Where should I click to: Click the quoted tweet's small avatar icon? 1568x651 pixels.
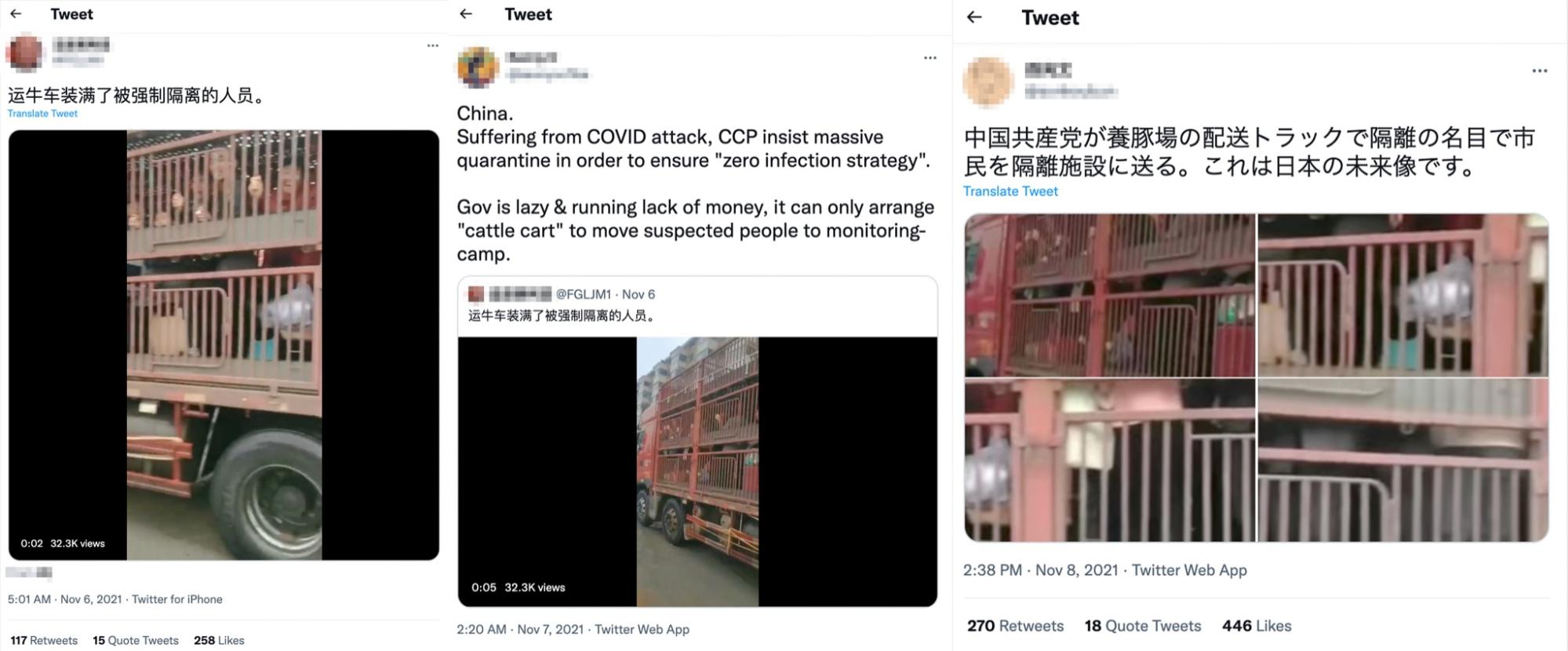[x=475, y=294]
